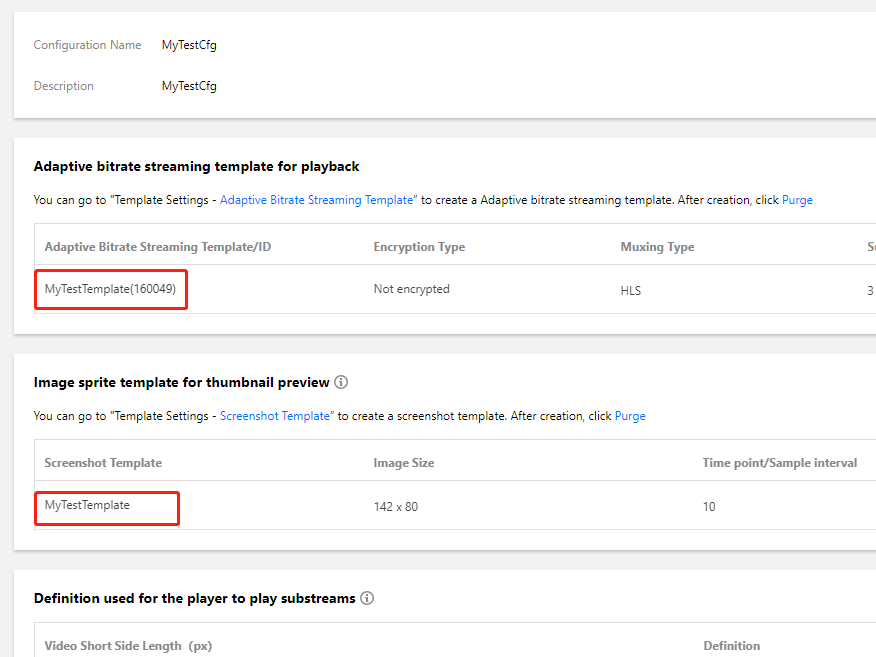The image size is (876, 657).
Task: Click the 142 x 80 image size cell
Action: pyautogui.click(x=395, y=507)
